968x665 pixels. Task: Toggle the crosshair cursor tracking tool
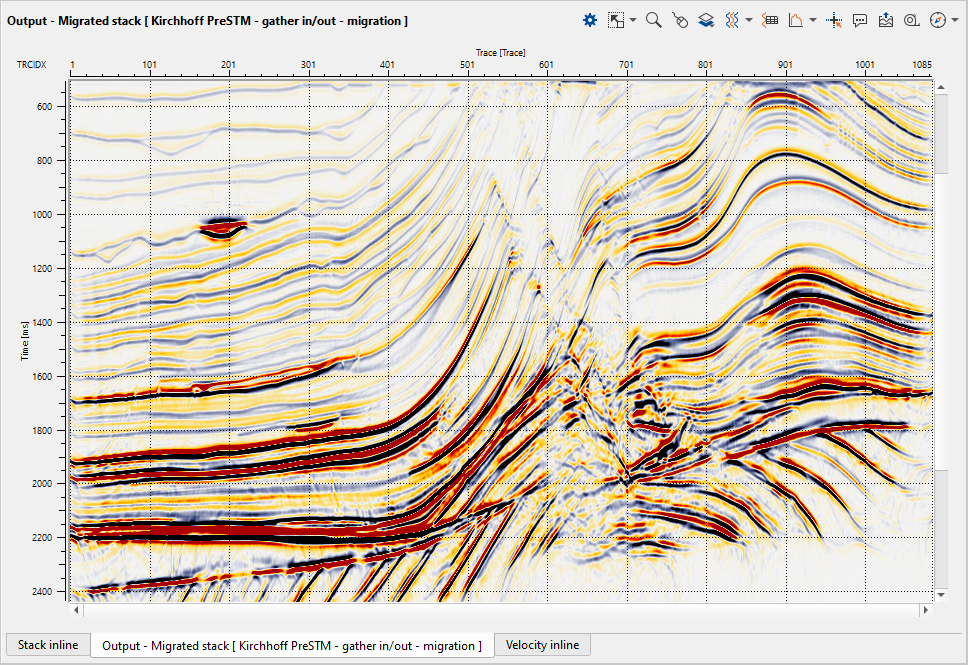(835, 19)
